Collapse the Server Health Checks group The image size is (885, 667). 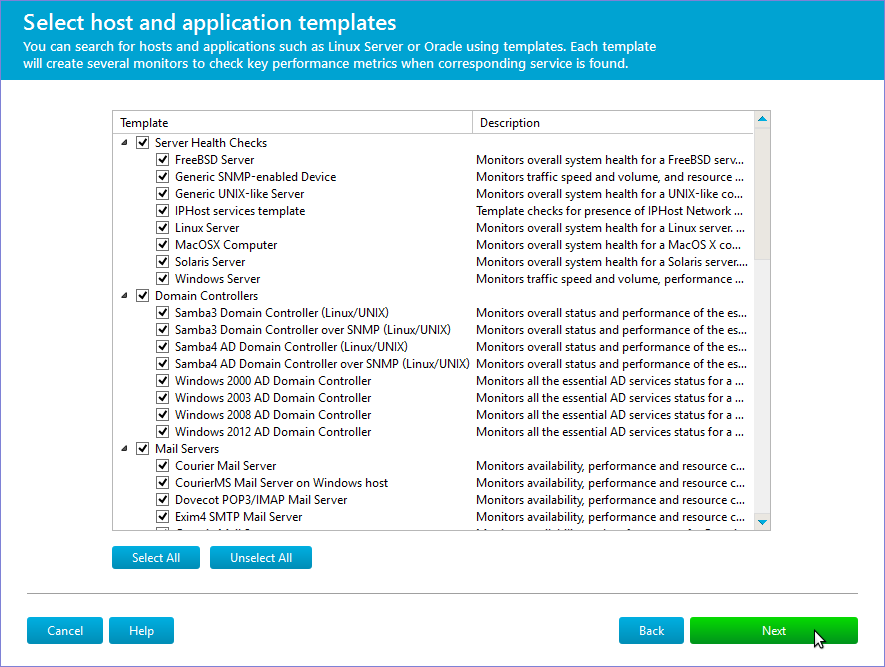click(x=125, y=143)
